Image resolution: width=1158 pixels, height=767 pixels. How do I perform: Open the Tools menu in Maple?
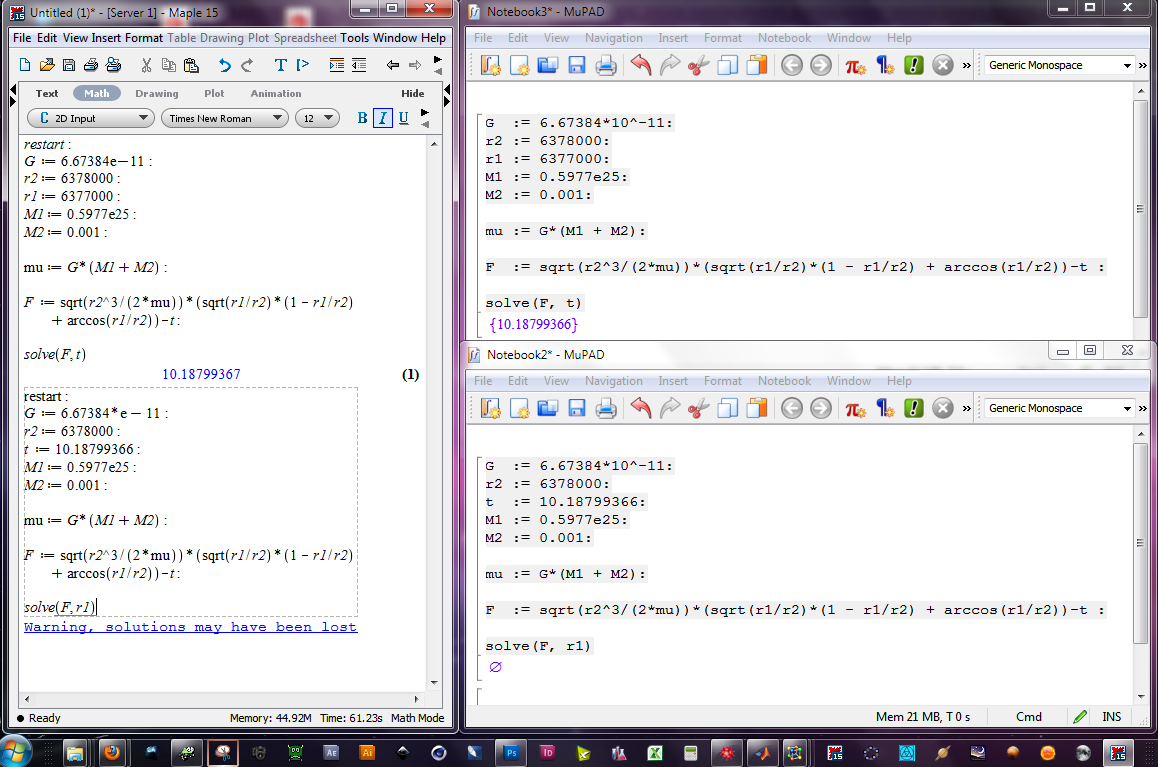tap(354, 38)
